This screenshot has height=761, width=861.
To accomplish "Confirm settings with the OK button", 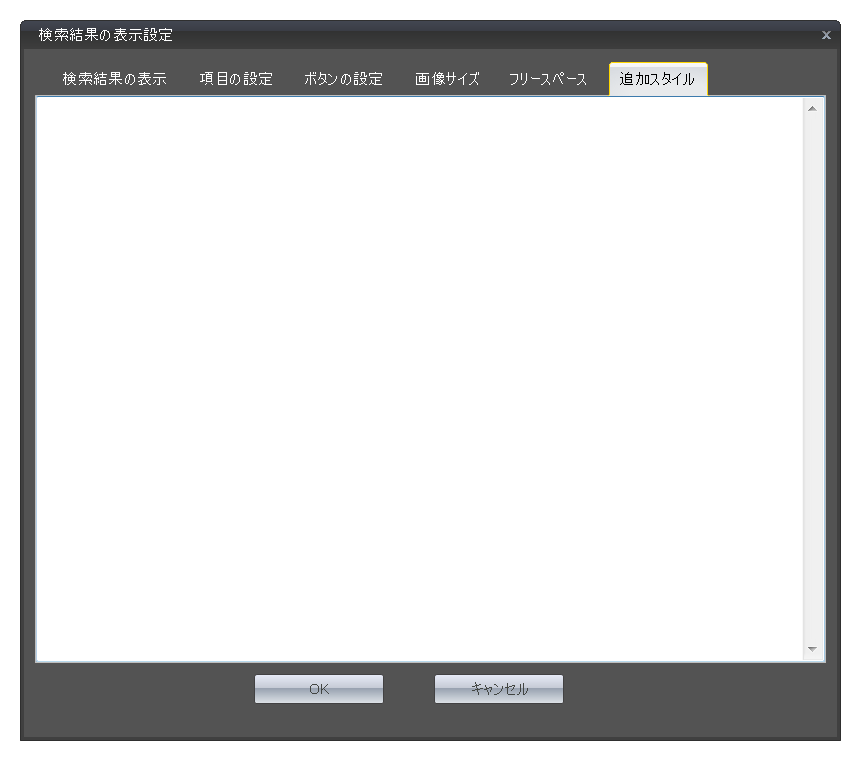I will click(x=318, y=689).
